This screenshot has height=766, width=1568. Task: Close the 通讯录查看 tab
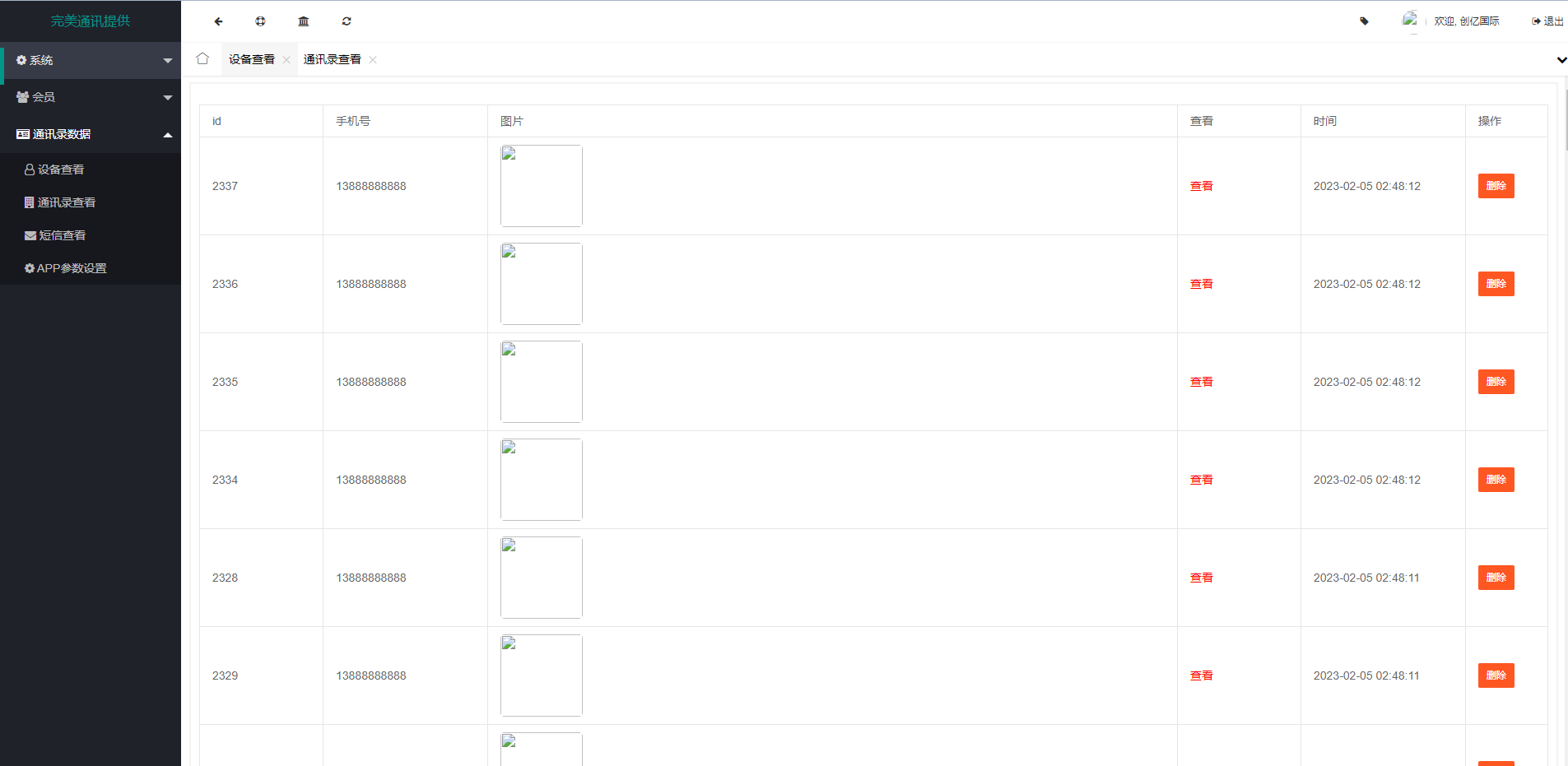point(373,59)
